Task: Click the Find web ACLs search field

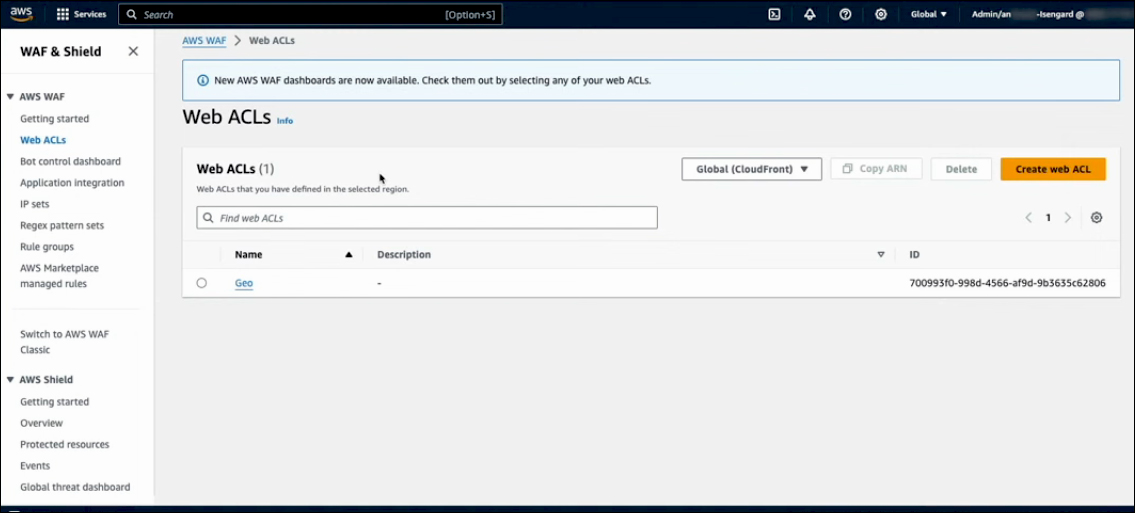Action: pyautogui.click(x=427, y=217)
